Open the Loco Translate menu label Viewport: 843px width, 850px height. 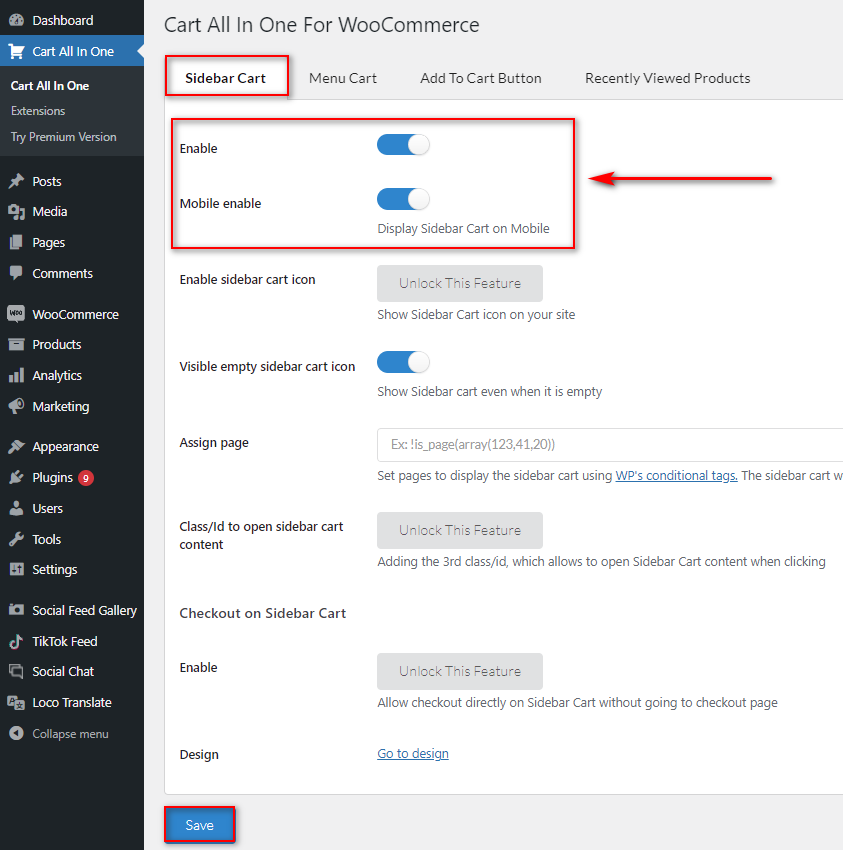tap(72, 703)
